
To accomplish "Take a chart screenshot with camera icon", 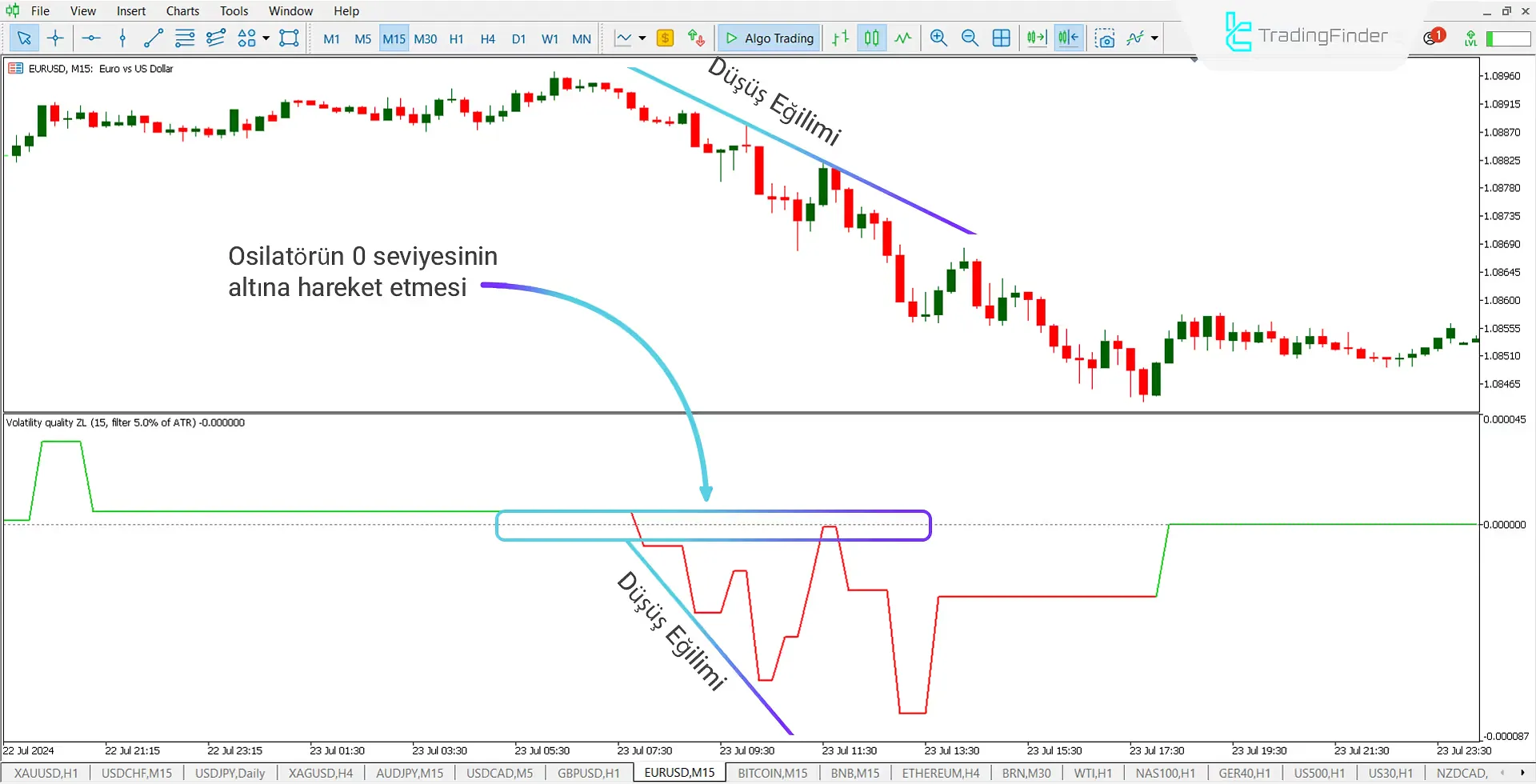I will pos(1105,38).
